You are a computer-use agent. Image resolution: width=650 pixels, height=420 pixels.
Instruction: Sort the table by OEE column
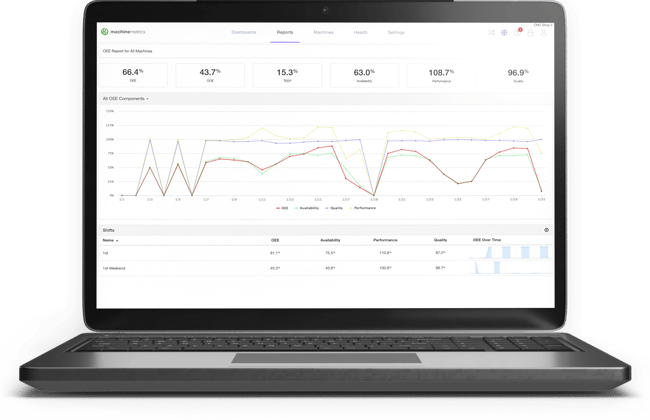275,240
